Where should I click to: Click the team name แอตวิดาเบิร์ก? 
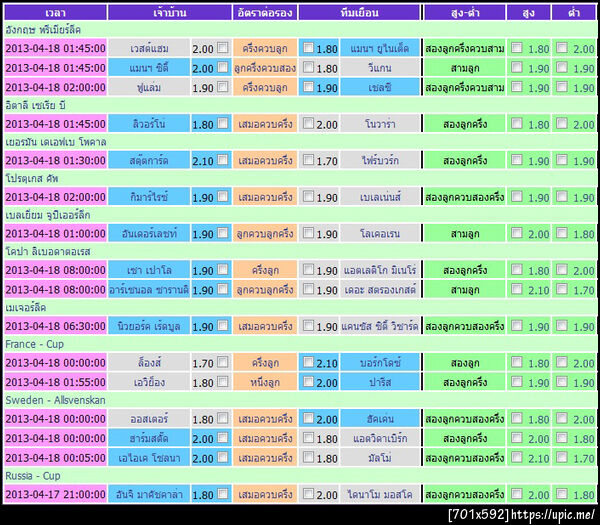(380, 438)
